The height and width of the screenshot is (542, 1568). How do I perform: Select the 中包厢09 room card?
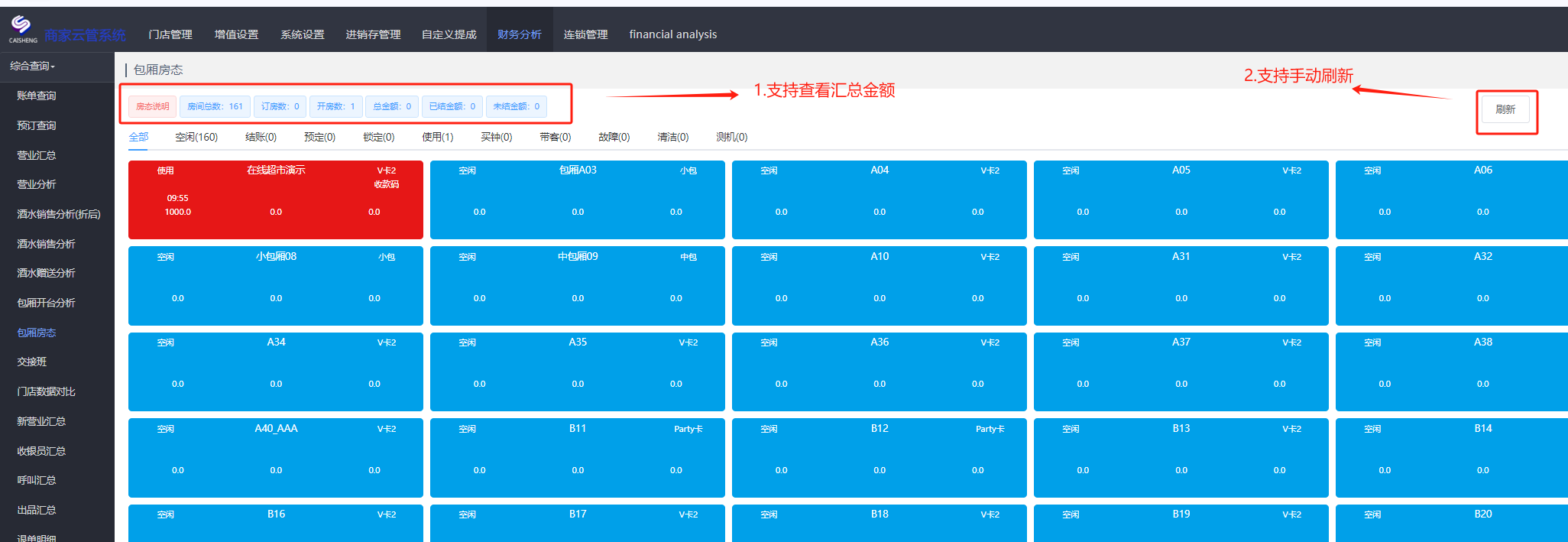pos(578,286)
